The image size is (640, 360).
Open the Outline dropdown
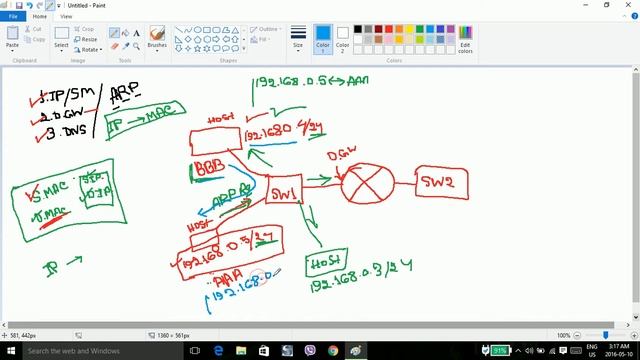pos(266,29)
